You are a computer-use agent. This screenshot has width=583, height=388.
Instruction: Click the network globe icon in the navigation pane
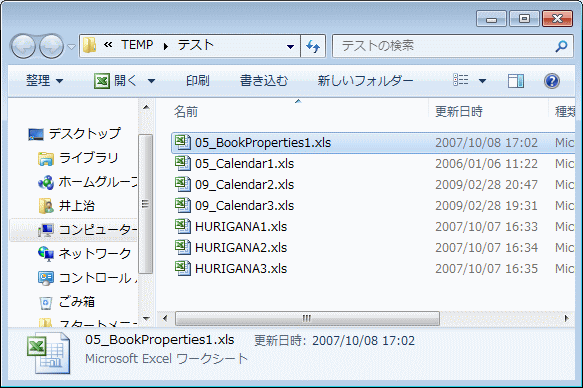[x=46, y=254]
